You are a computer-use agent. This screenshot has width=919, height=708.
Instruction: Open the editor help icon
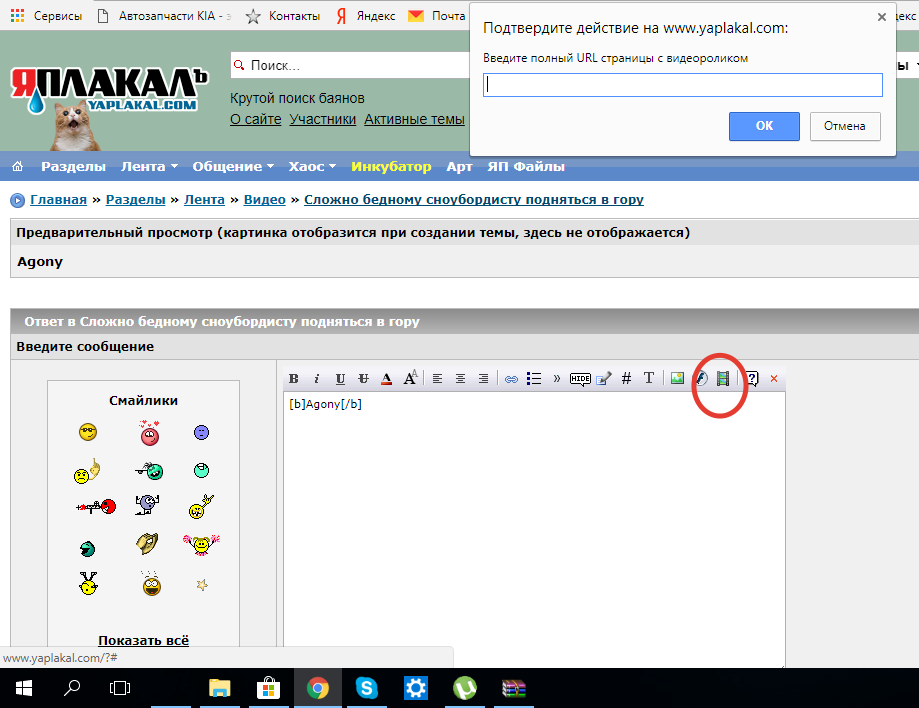752,379
